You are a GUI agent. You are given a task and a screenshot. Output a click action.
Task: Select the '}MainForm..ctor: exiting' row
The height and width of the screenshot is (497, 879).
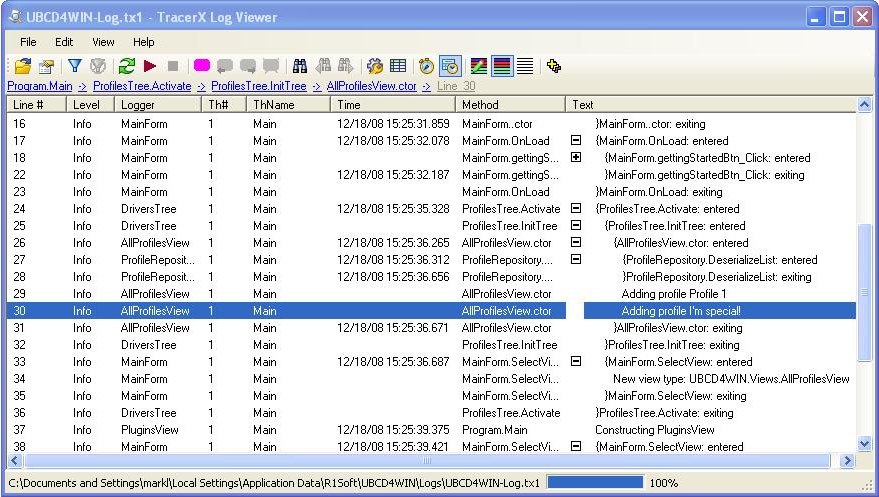[432, 124]
